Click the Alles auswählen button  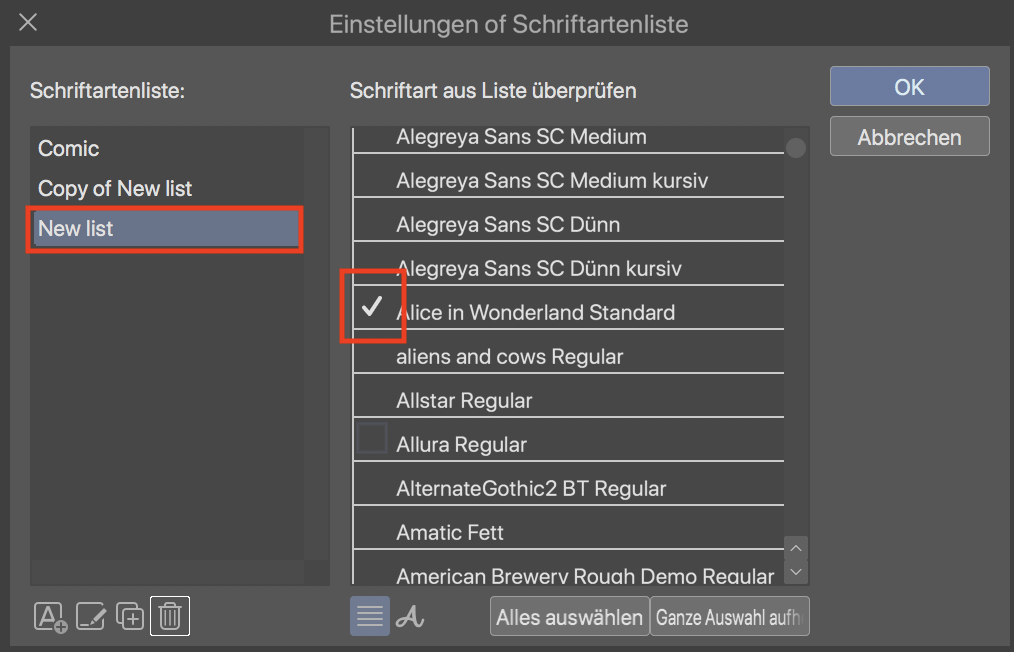coord(569,617)
